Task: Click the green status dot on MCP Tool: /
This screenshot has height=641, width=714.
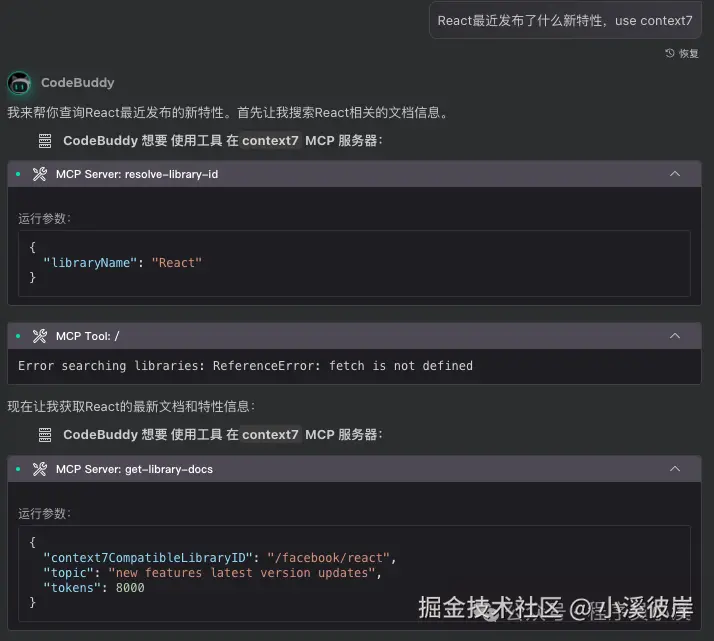Action: [x=18, y=336]
